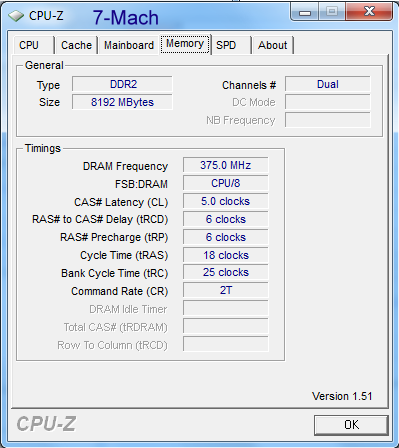
Task: Select the memory Type field showing DDR2
Action: pyautogui.click(x=122, y=84)
